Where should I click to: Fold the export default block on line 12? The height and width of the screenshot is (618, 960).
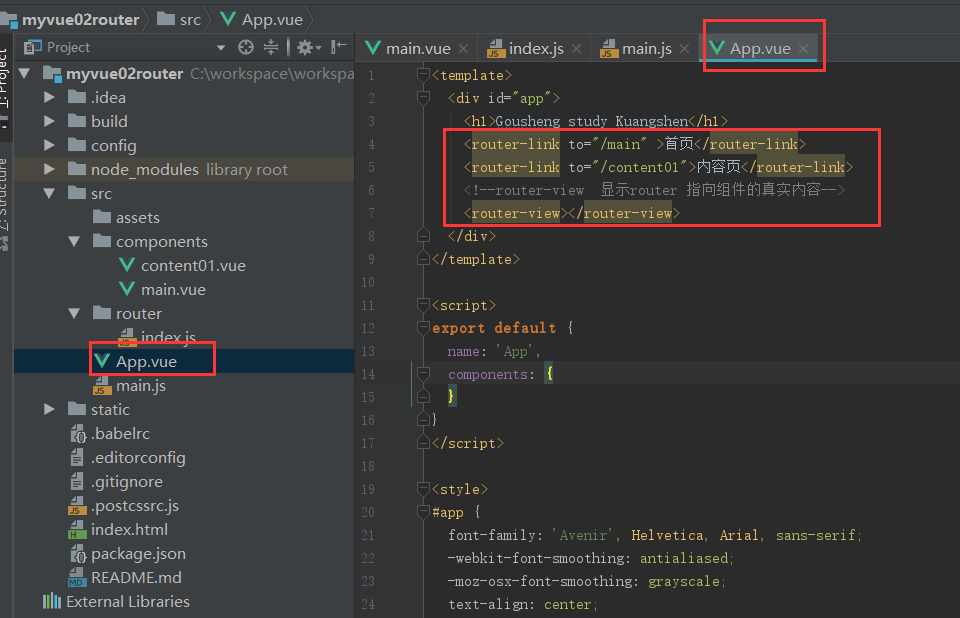(x=423, y=328)
